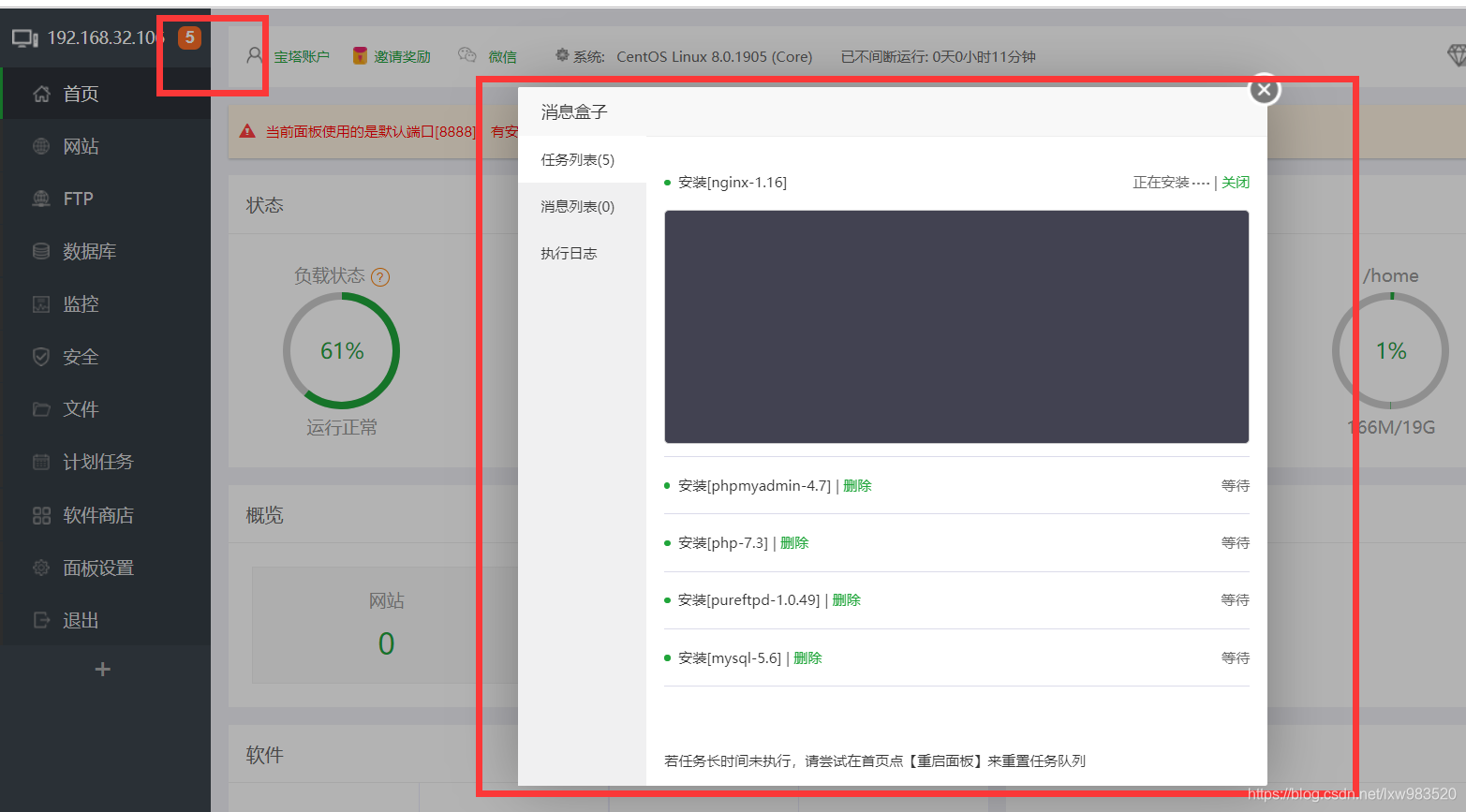Switch to the 消息列表(0) tab
Viewport: 1466px width, 812px height.
click(x=582, y=206)
